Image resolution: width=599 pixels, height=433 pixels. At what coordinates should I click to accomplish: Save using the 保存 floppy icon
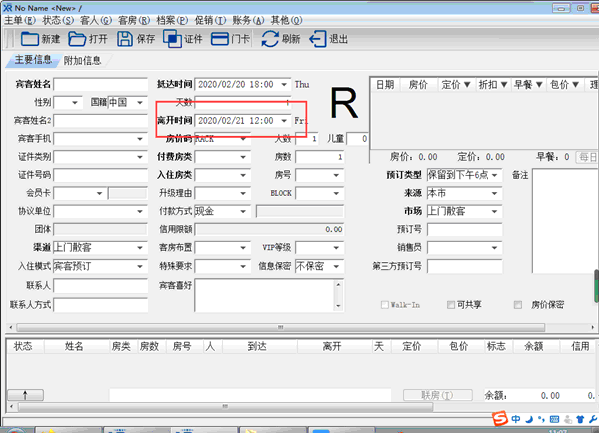125,39
